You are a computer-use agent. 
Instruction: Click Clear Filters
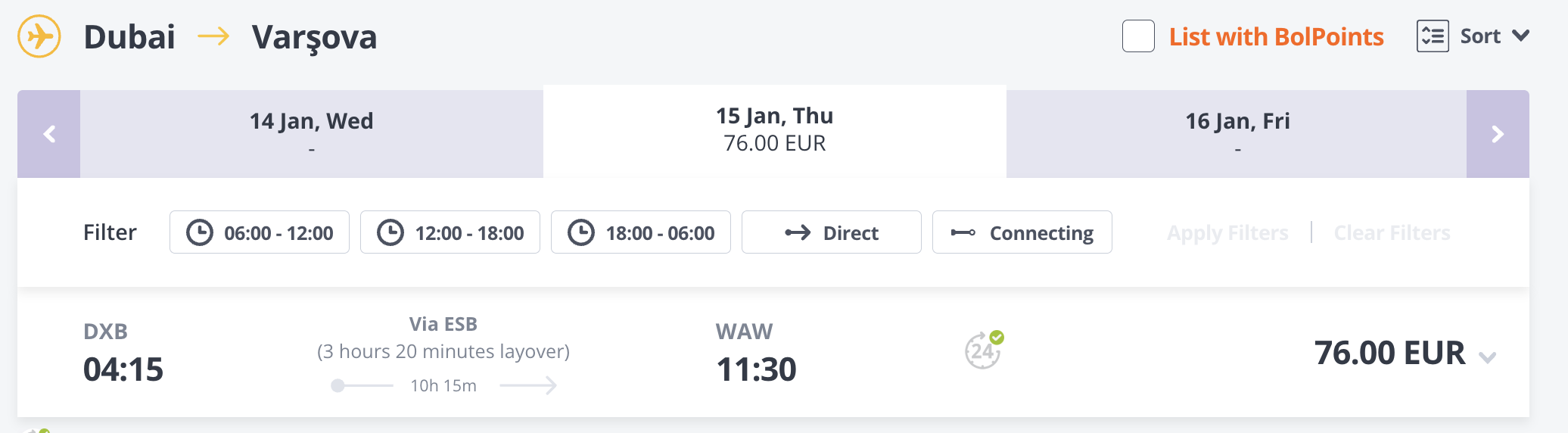[1392, 232]
